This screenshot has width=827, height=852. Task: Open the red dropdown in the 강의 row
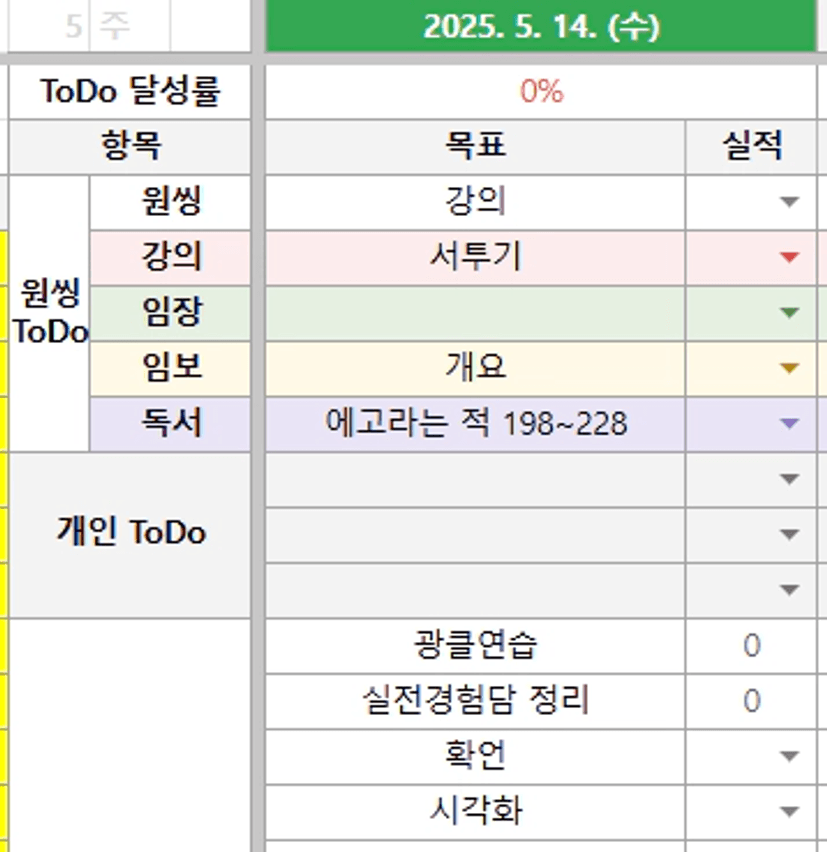(x=790, y=258)
